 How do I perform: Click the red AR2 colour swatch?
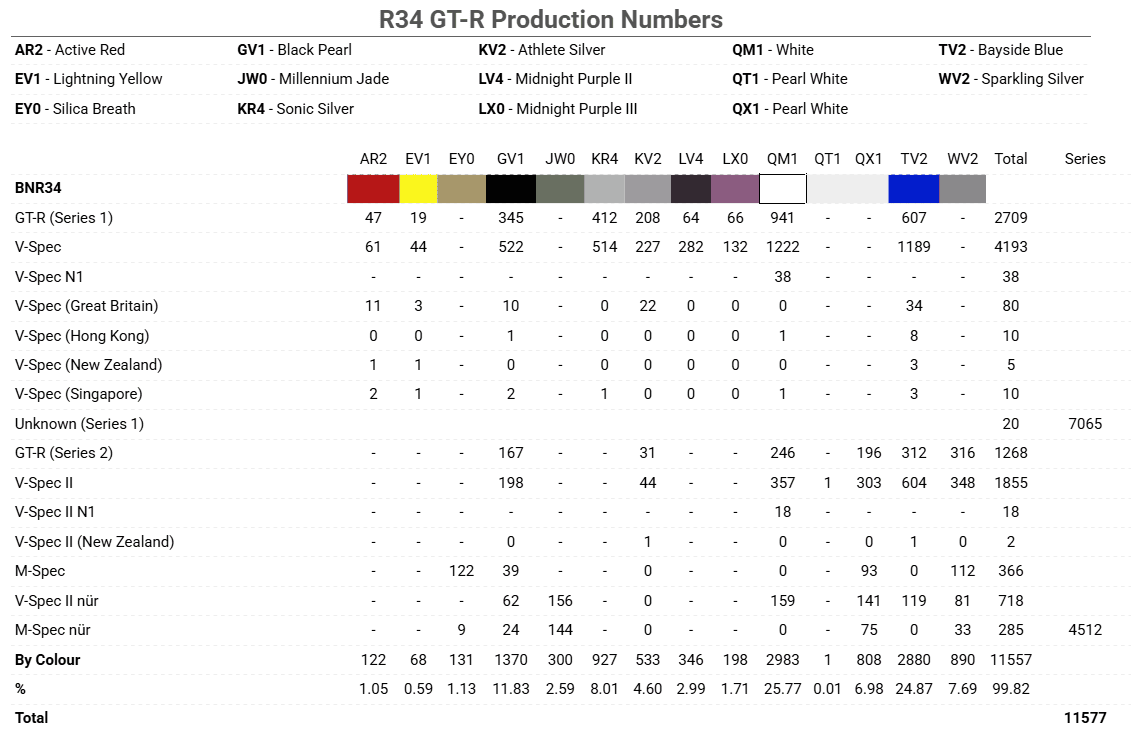click(x=372, y=189)
